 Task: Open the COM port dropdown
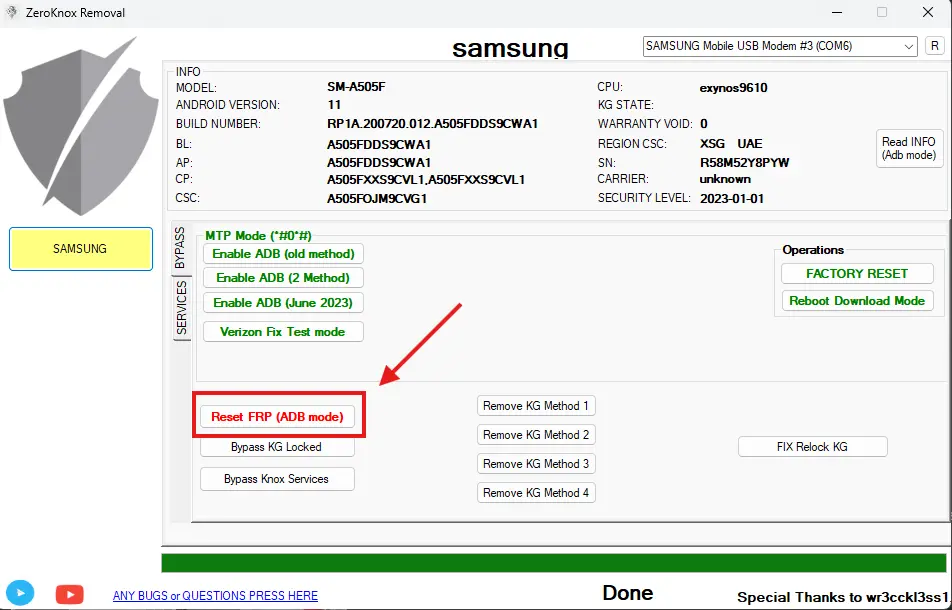(780, 46)
